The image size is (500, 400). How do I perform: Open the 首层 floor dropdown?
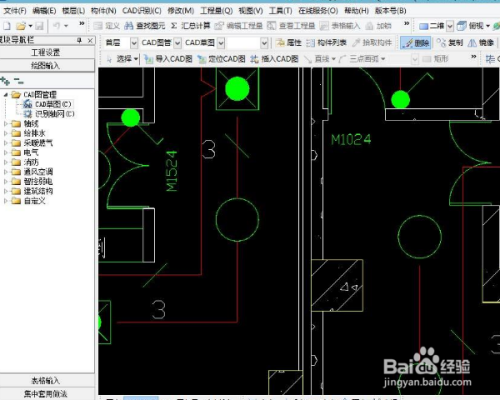click(x=134, y=43)
